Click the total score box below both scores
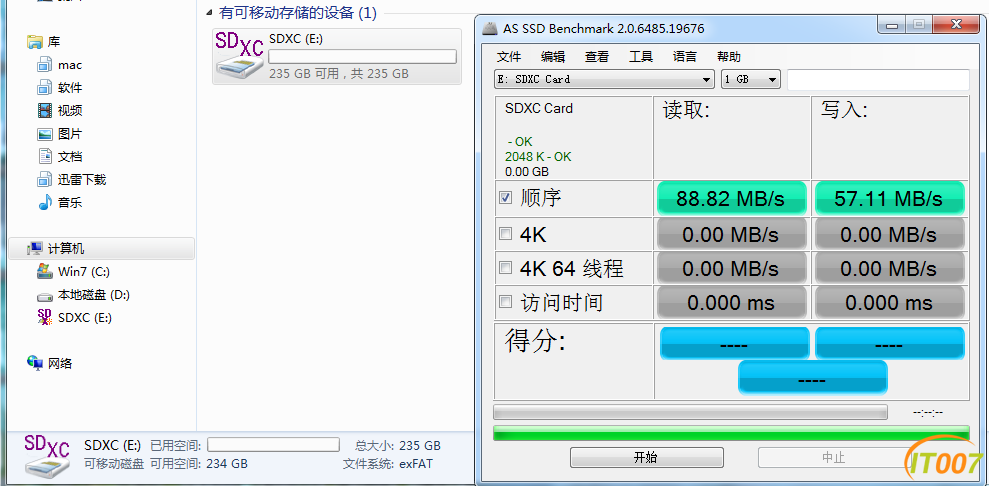Image resolution: width=989 pixels, height=486 pixels. (812, 378)
